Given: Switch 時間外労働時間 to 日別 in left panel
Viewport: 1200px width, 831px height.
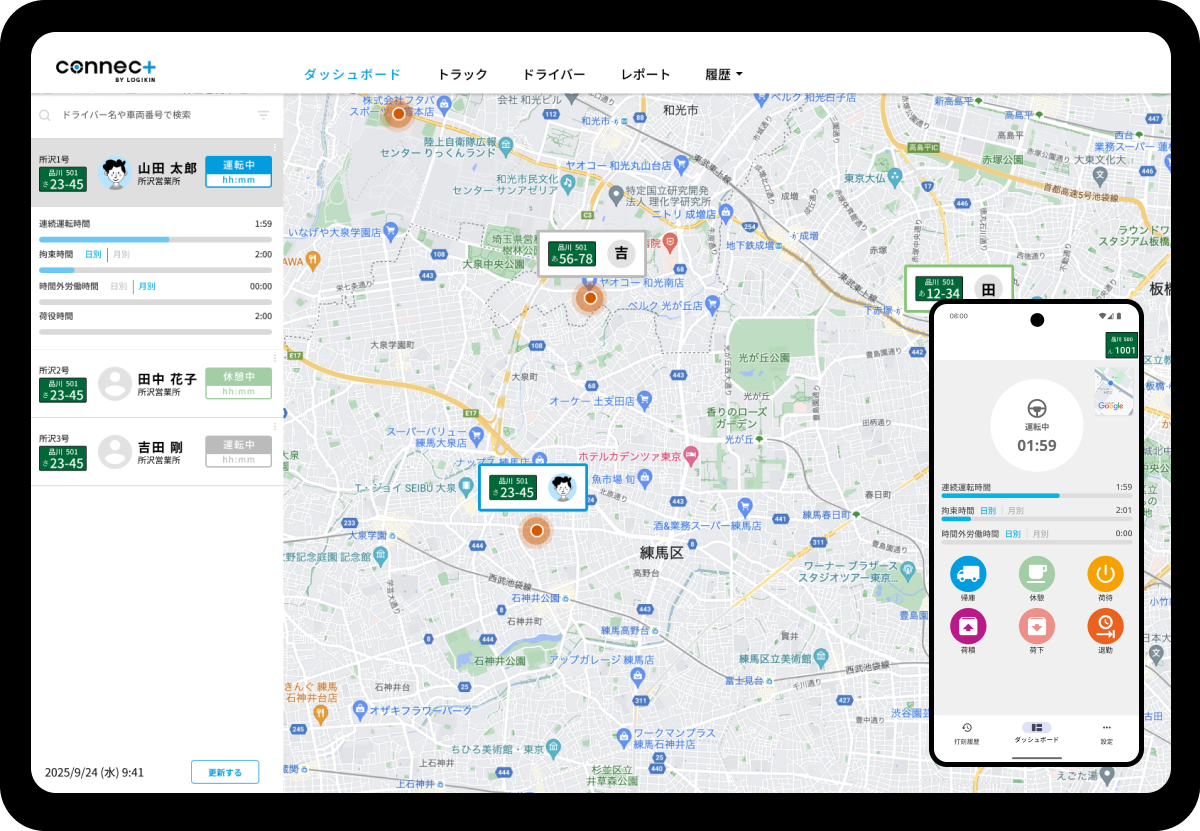Looking at the screenshot, I should coord(119,286).
